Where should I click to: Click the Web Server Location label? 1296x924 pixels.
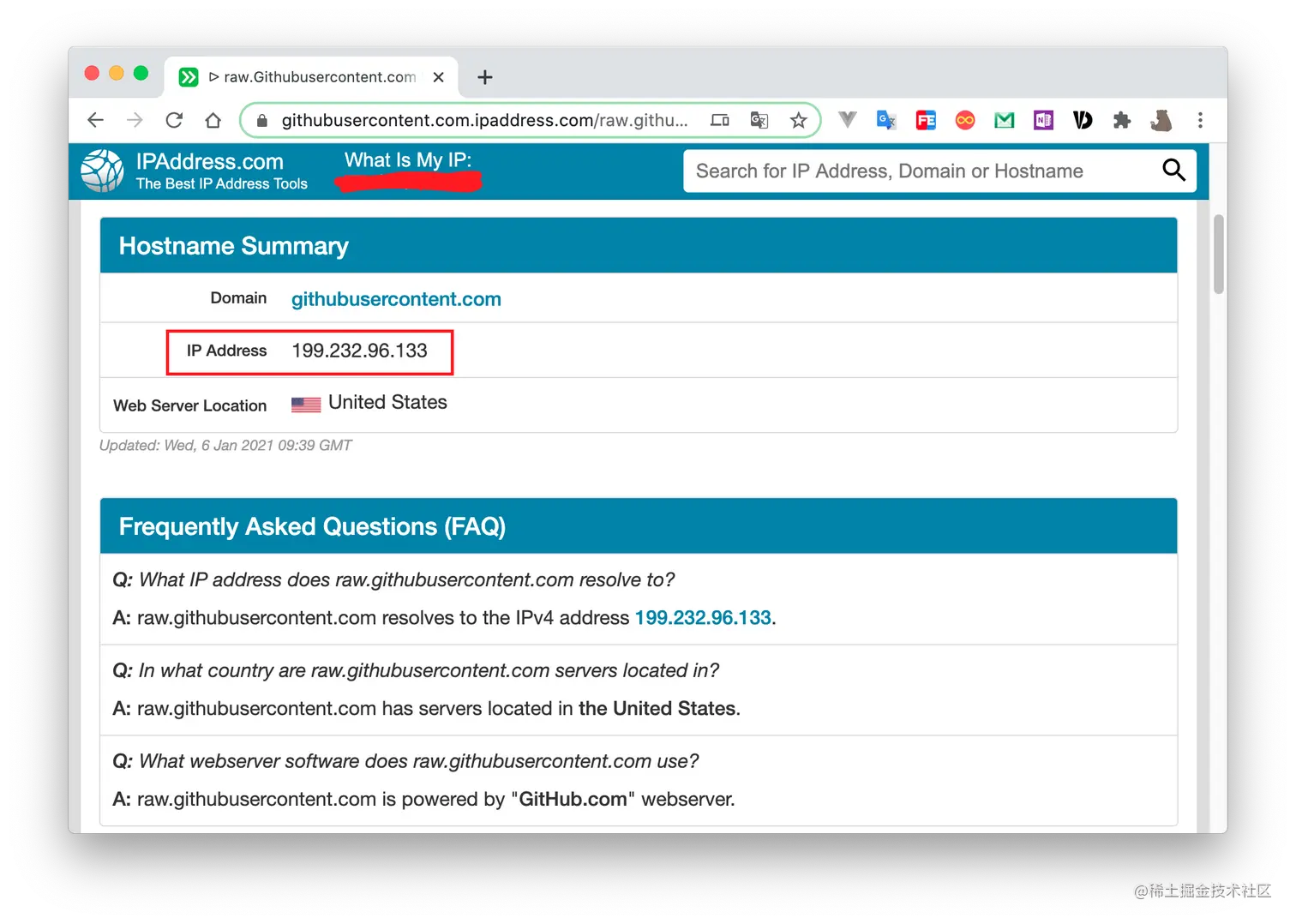[x=189, y=405]
